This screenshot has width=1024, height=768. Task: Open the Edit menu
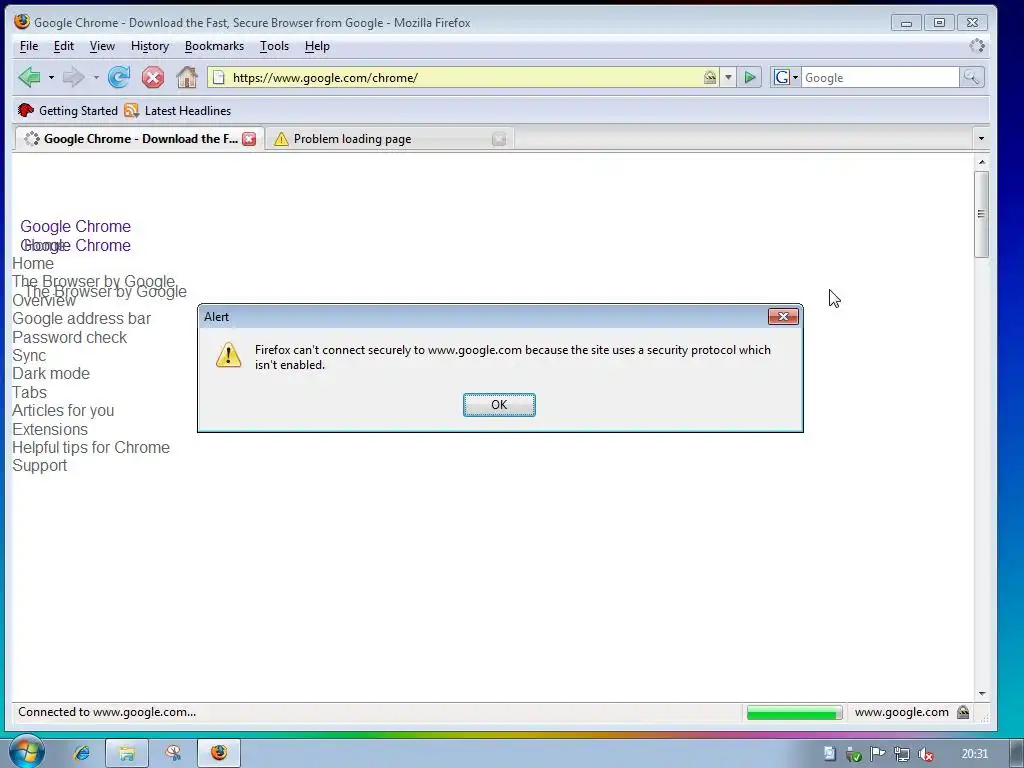coord(63,46)
